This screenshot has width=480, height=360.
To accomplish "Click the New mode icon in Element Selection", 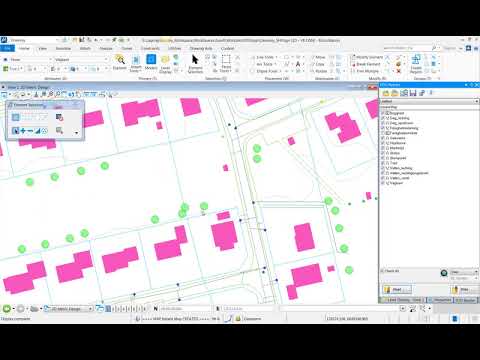I will (x=15, y=131).
